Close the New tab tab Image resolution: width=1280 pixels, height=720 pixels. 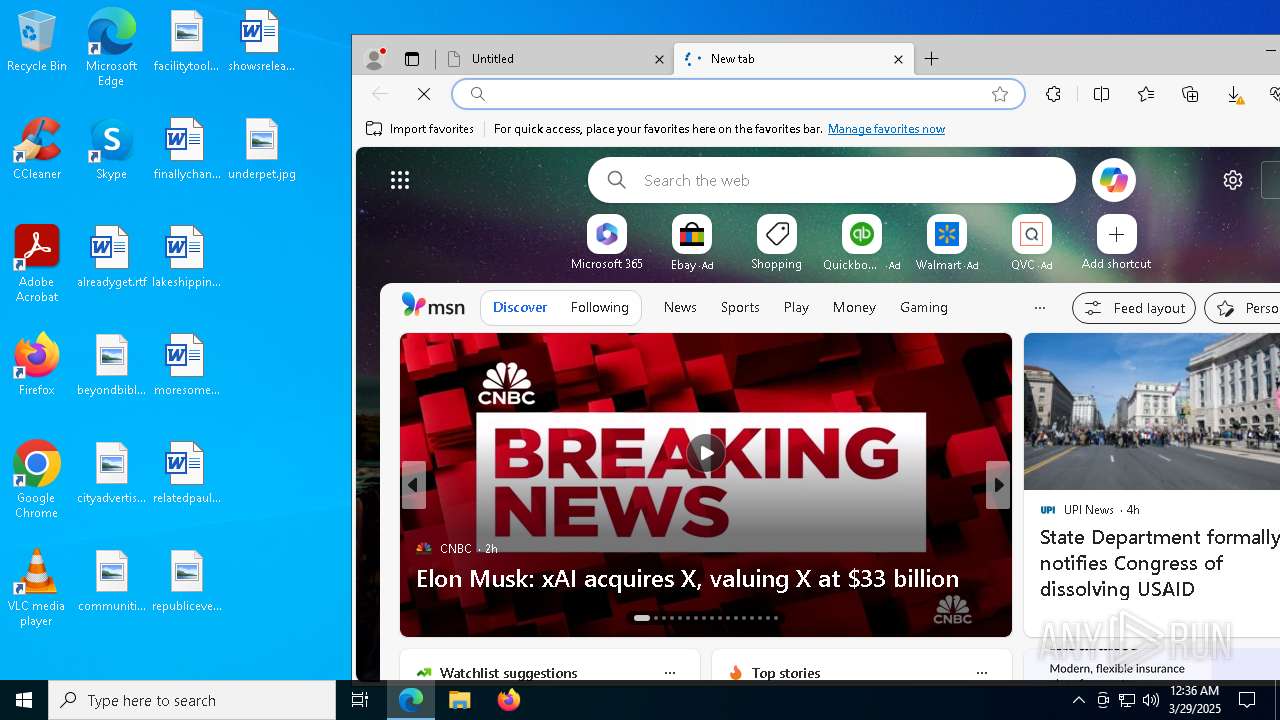coord(898,59)
